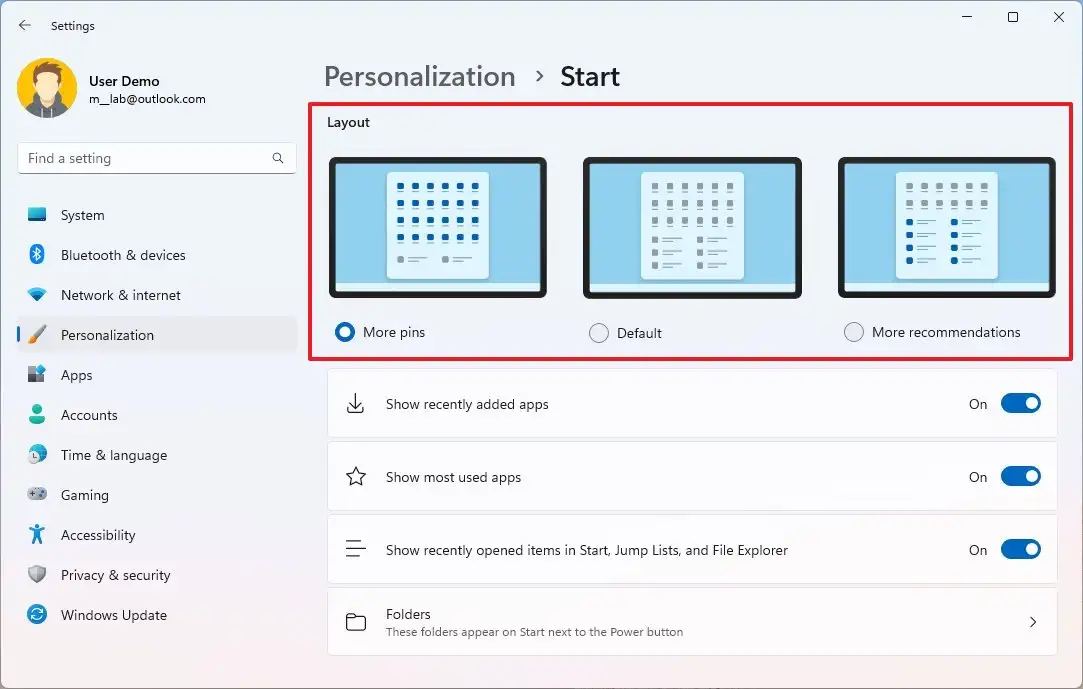Open the Apps icon in sidebar
The height and width of the screenshot is (689, 1083).
click(37, 375)
